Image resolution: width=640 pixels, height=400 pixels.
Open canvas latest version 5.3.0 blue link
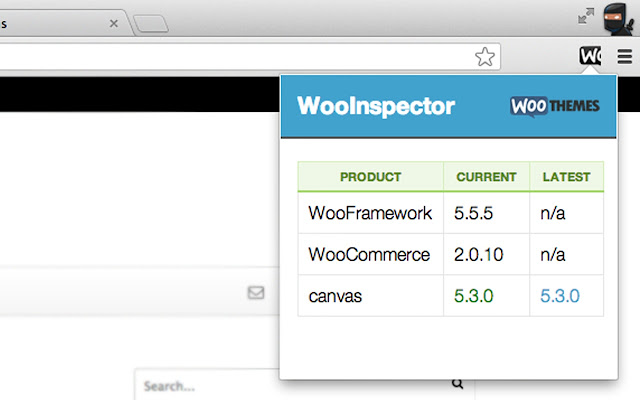point(560,296)
